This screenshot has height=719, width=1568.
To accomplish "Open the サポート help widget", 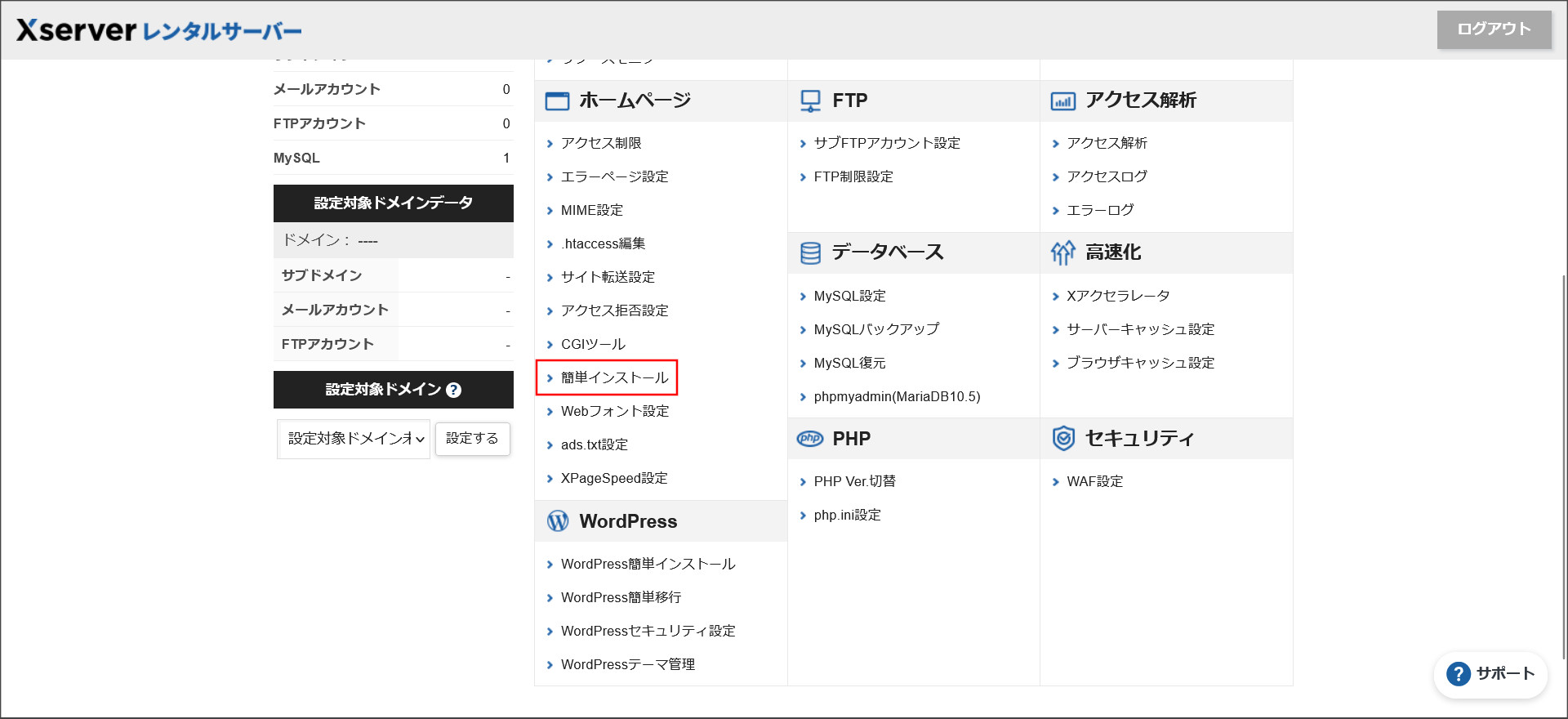I will [1490, 674].
